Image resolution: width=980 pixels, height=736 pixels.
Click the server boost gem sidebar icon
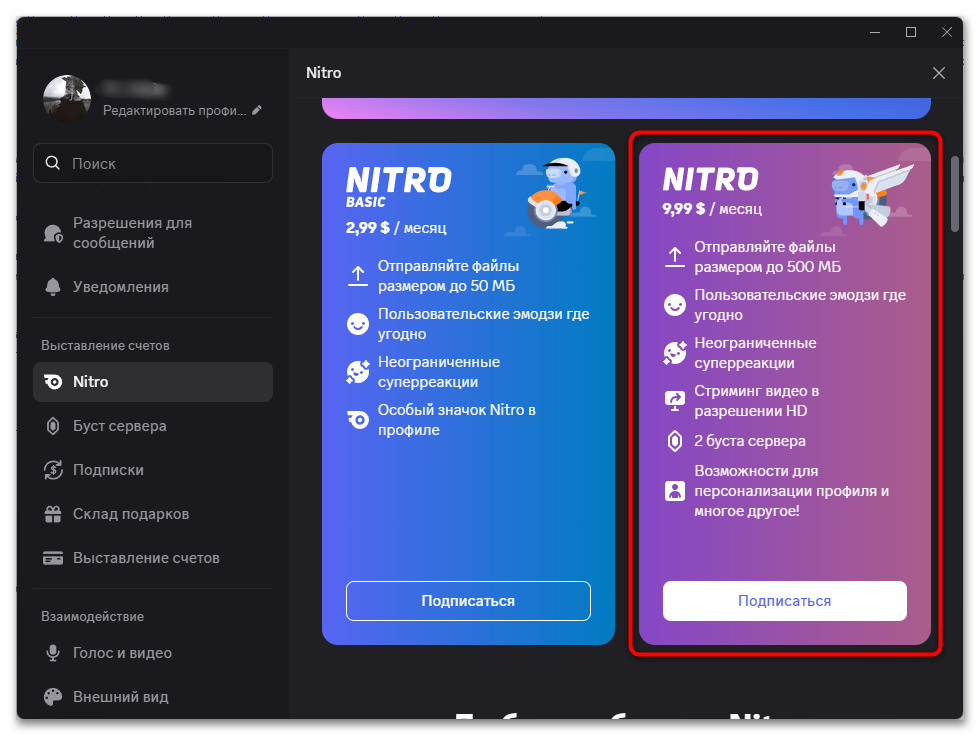click(x=53, y=426)
